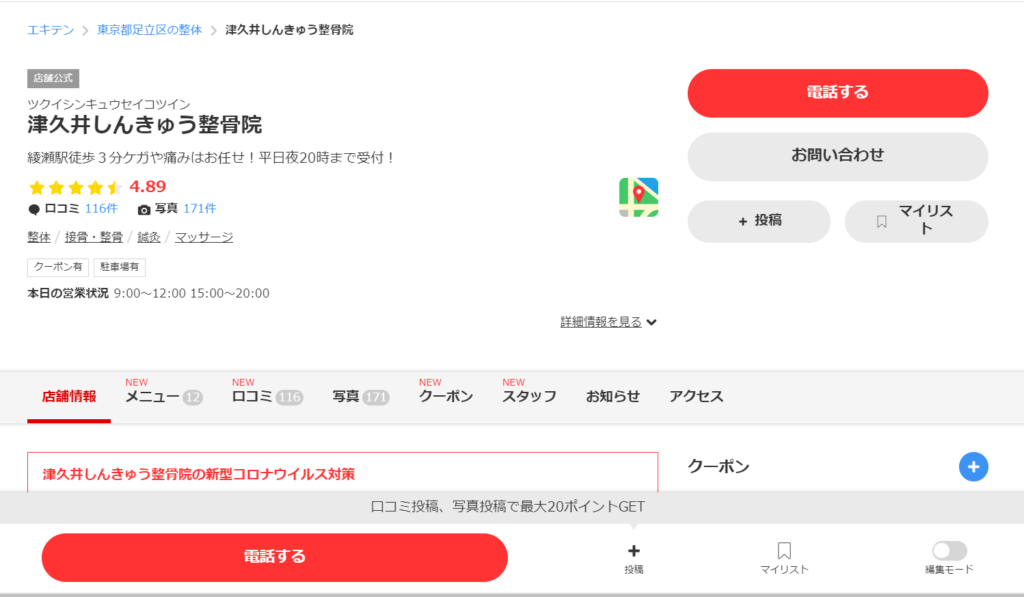
Task: Click the bottom bar マイリスト bookmark icon
Action: click(784, 551)
